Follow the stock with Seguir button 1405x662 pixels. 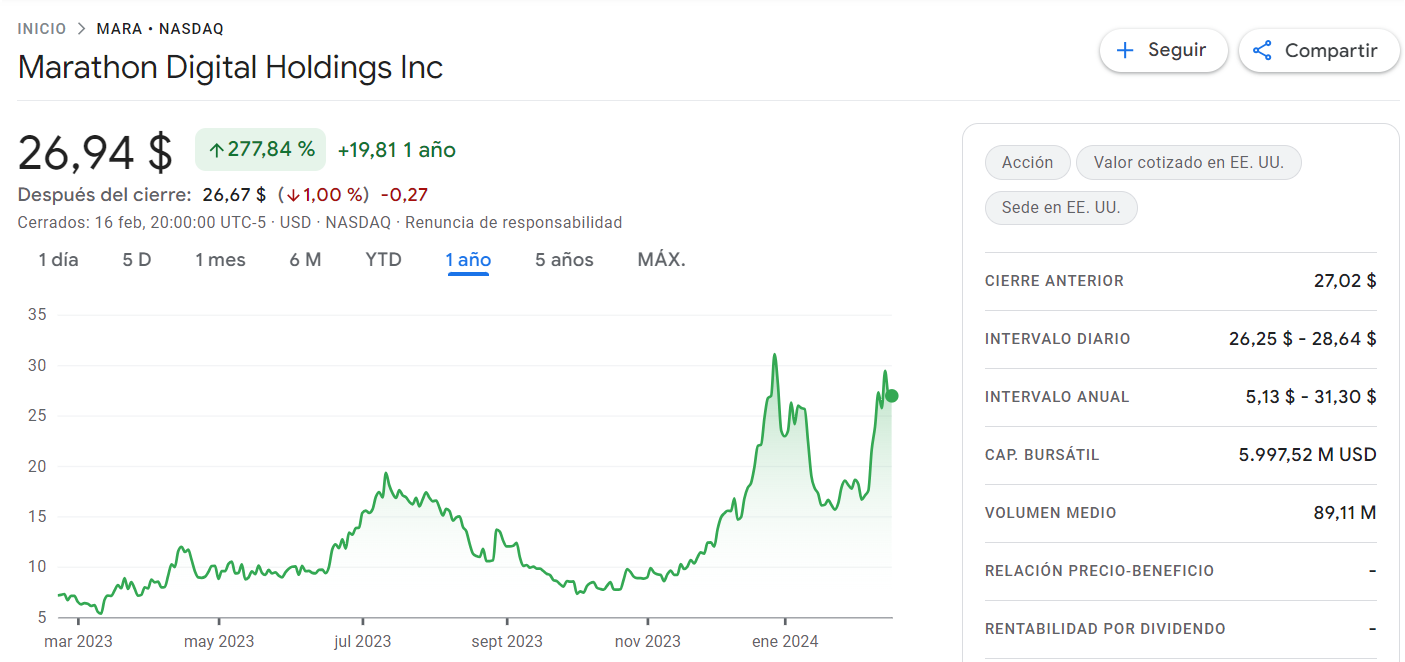coord(1163,50)
